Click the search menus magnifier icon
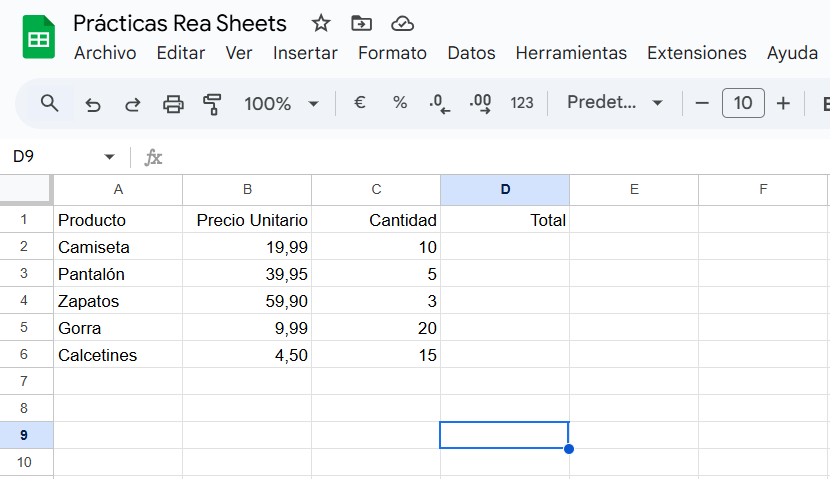 [x=49, y=103]
